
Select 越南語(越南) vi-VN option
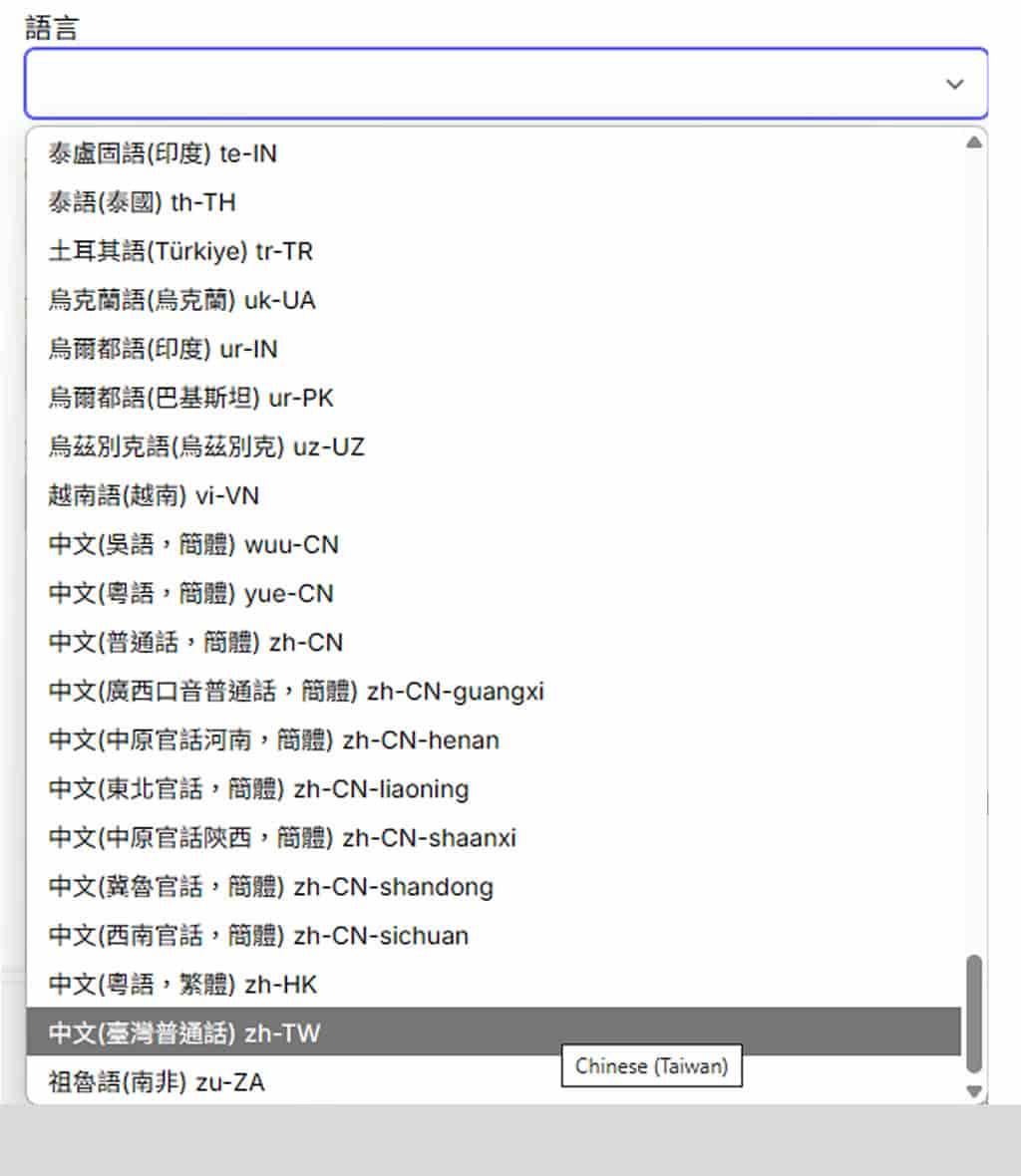point(494,495)
